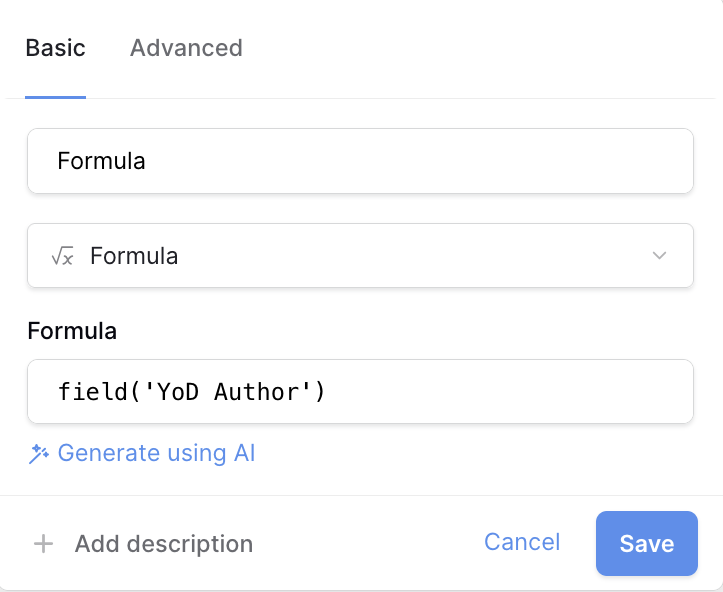
Task: Expand the field type chevron arrow
Action: pyautogui.click(x=659, y=256)
